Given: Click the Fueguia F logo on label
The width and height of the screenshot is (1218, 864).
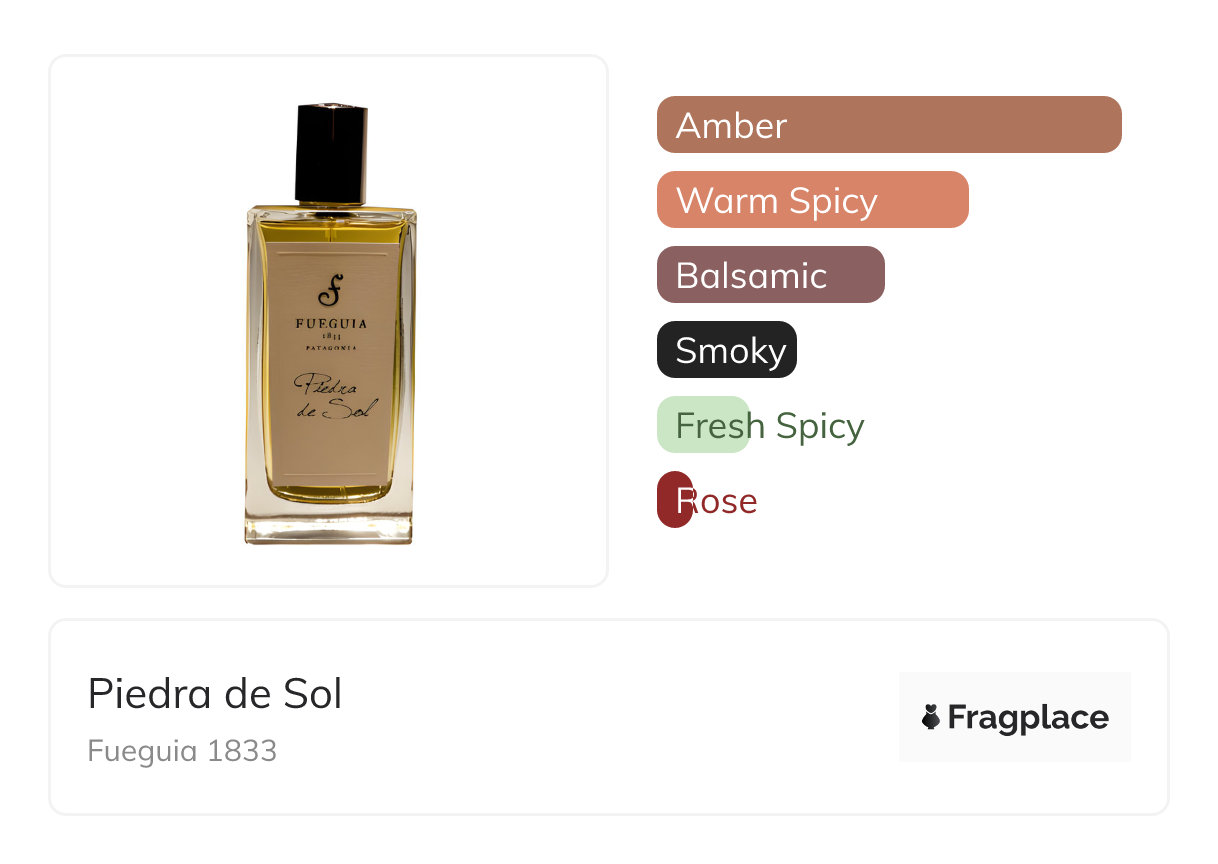Looking at the screenshot, I should pyautogui.click(x=330, y=290).
